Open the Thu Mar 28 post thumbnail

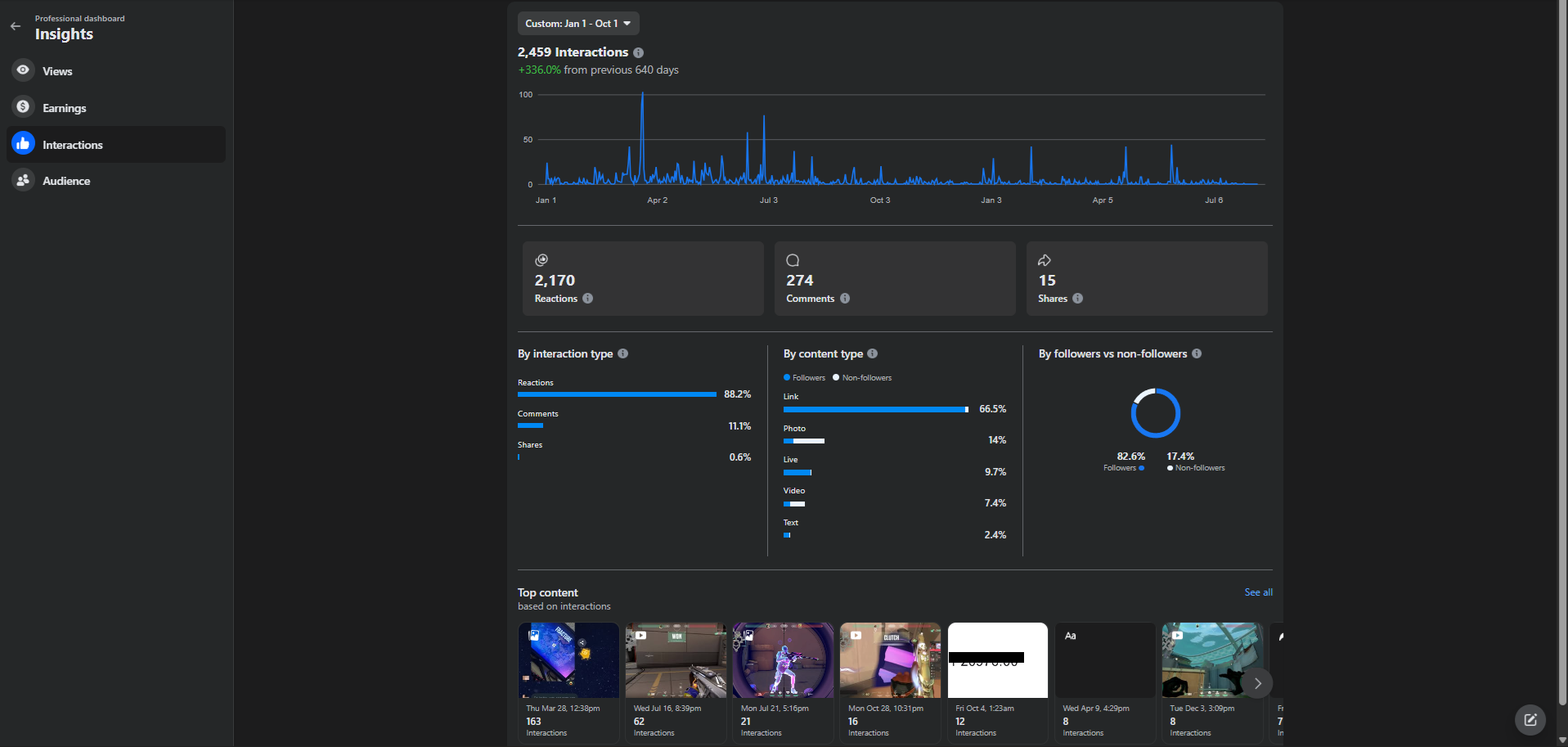pyautogui.click(x=568, y=660)
